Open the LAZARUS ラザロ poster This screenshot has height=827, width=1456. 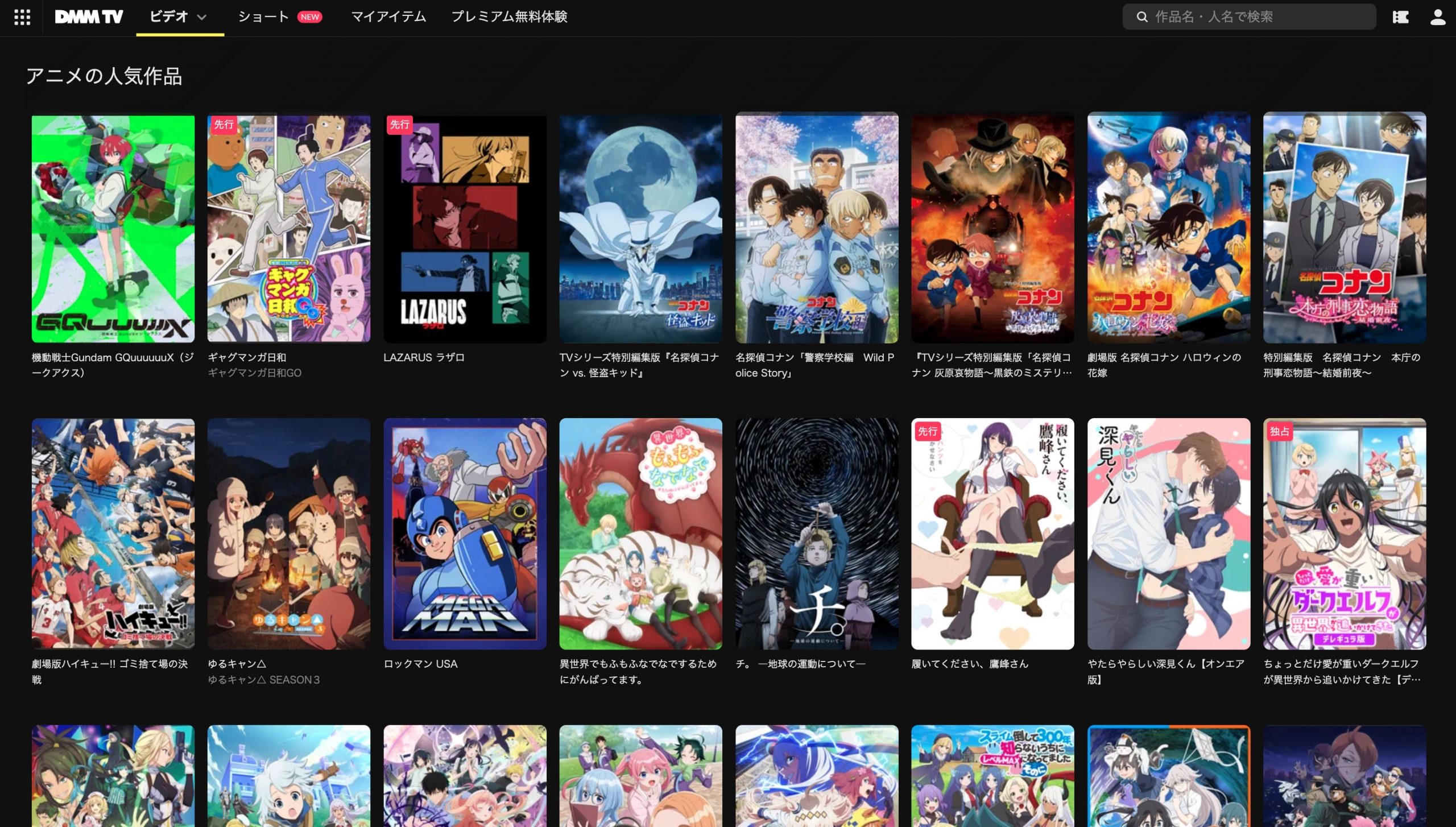point(465,228)
